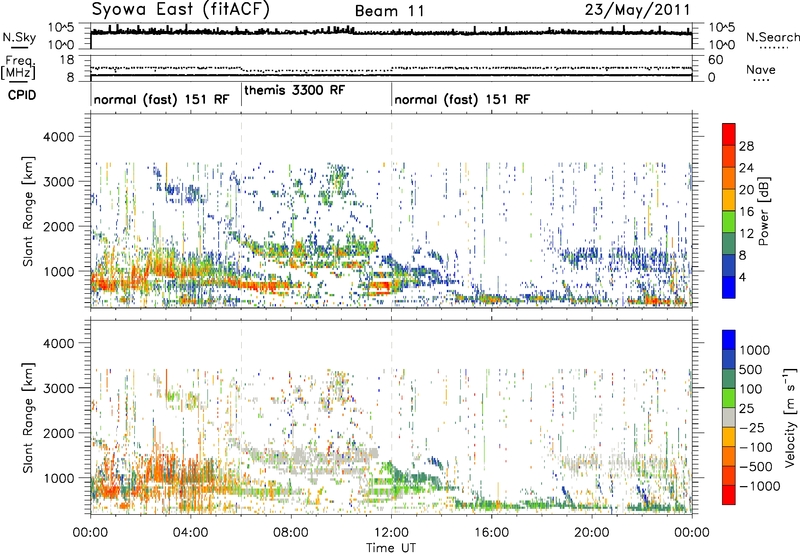Click the right '10^0' noise axis tick
The width and height of the screenshot is (800, 554).
[722, 45]
